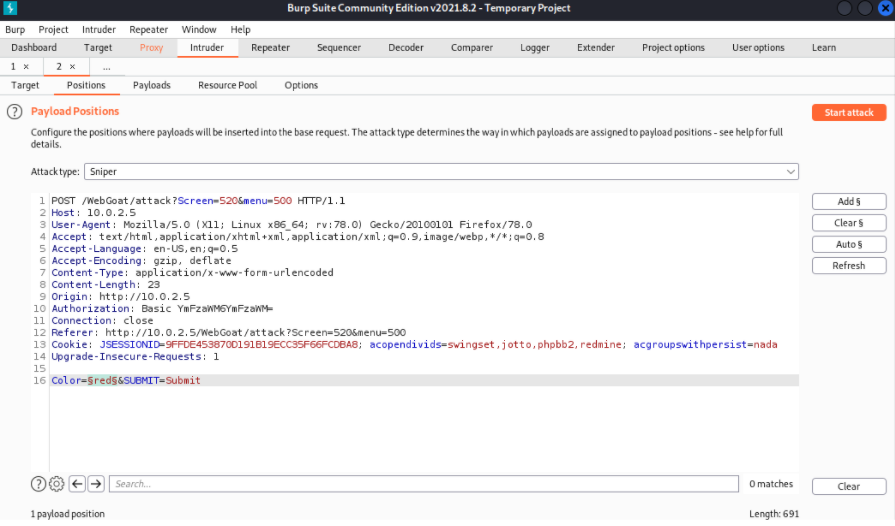
Task: Switch to the Comparer tab
Action: [x=471, y=48]
